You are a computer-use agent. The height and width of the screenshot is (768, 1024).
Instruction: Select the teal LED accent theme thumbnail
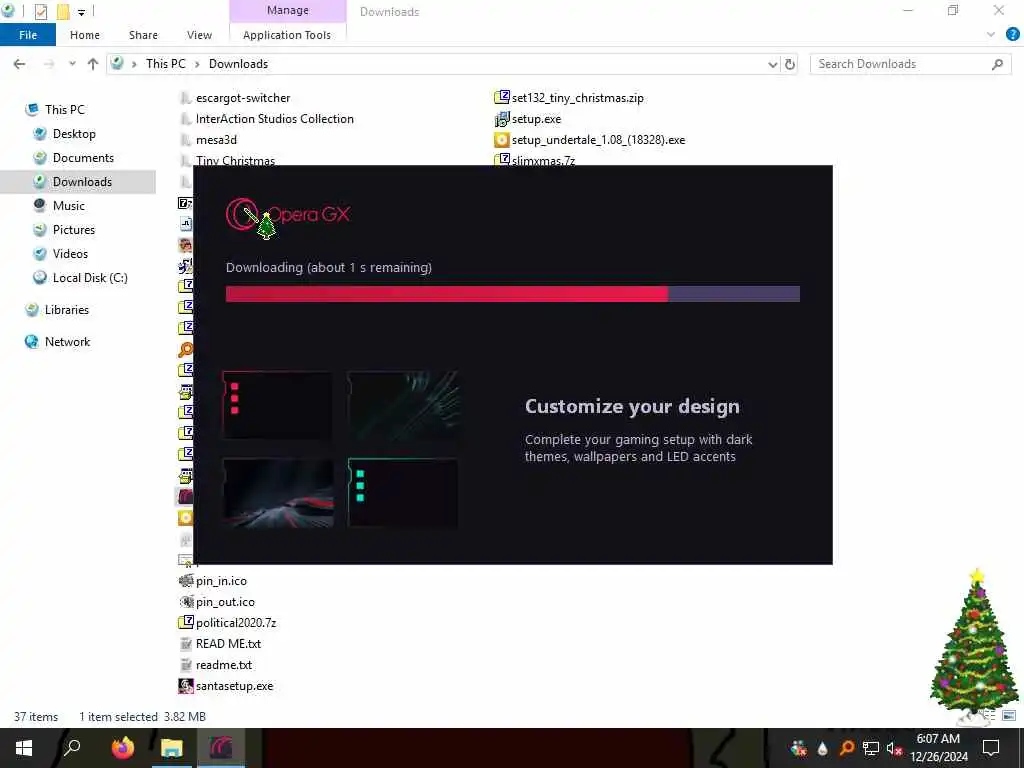402,492
